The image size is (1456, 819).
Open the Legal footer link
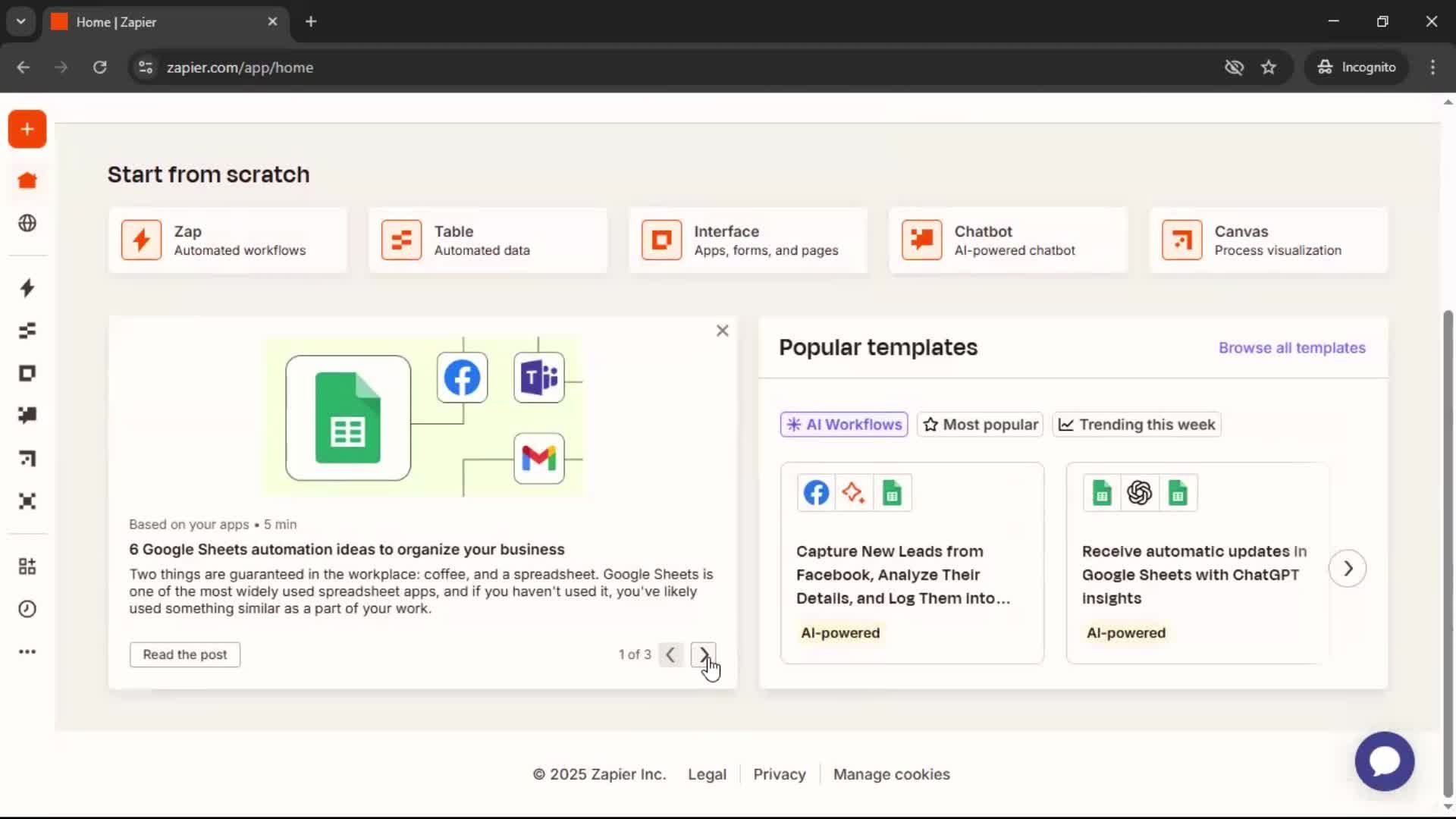[x=707, y=774]
